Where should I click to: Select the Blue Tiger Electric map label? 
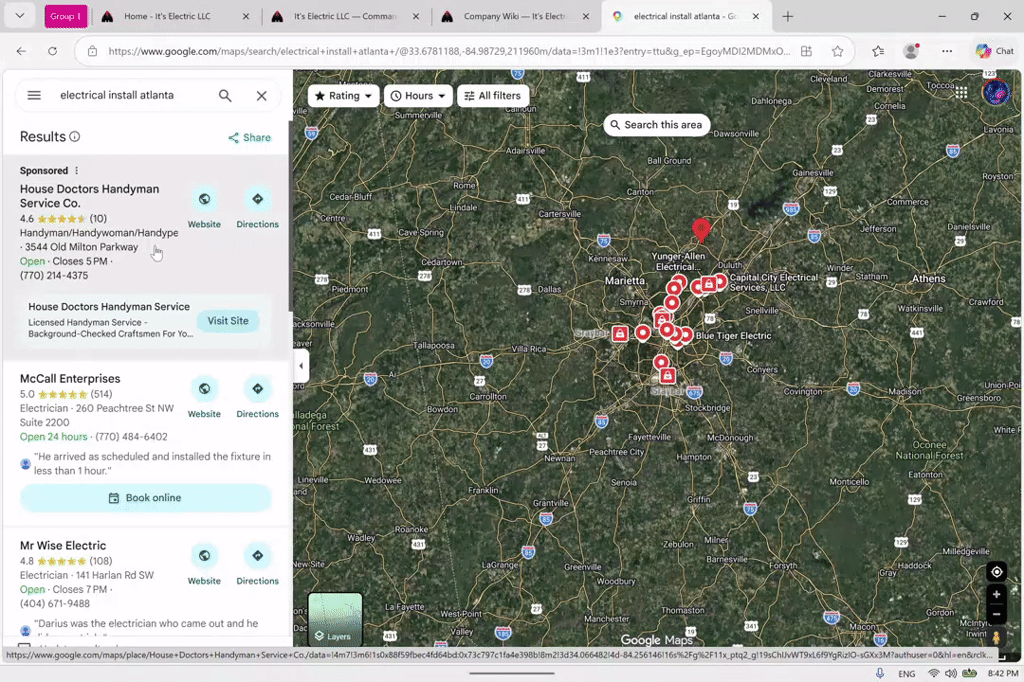coord(733,336)
